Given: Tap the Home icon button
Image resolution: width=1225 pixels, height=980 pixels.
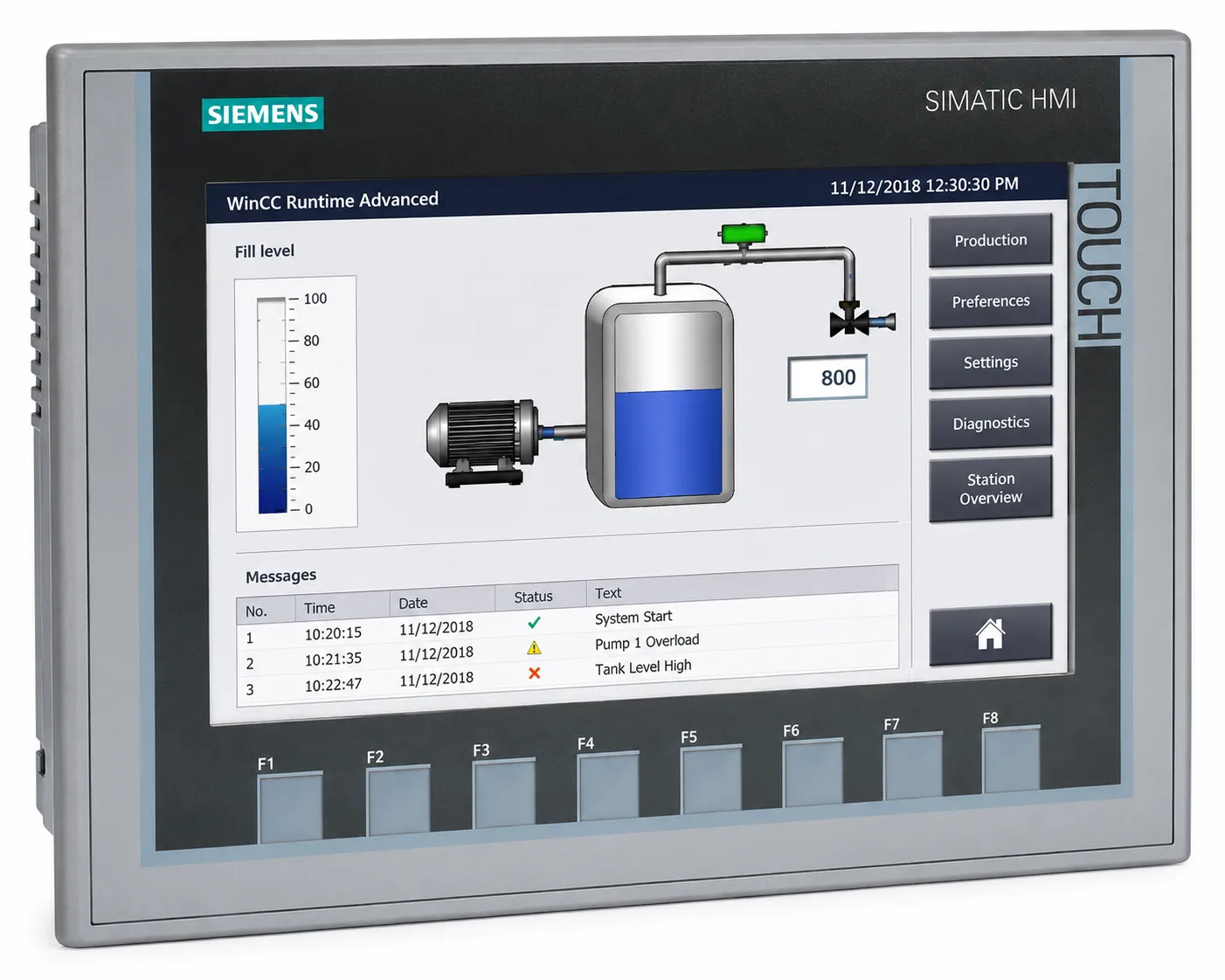Looking at the screenshot, I should point(990,634).
